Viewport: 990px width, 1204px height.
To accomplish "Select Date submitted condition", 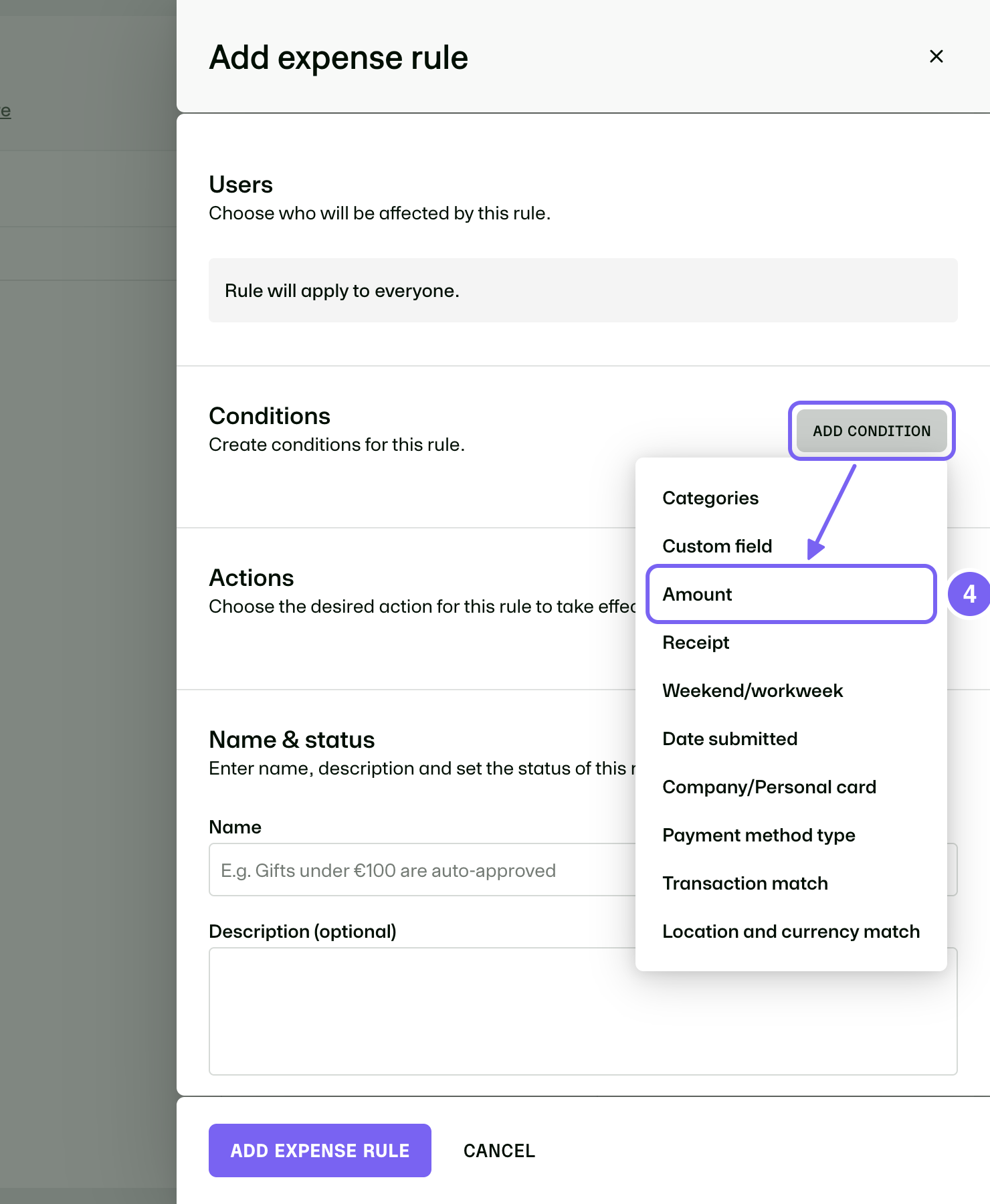I will click(x=791, y=738).
